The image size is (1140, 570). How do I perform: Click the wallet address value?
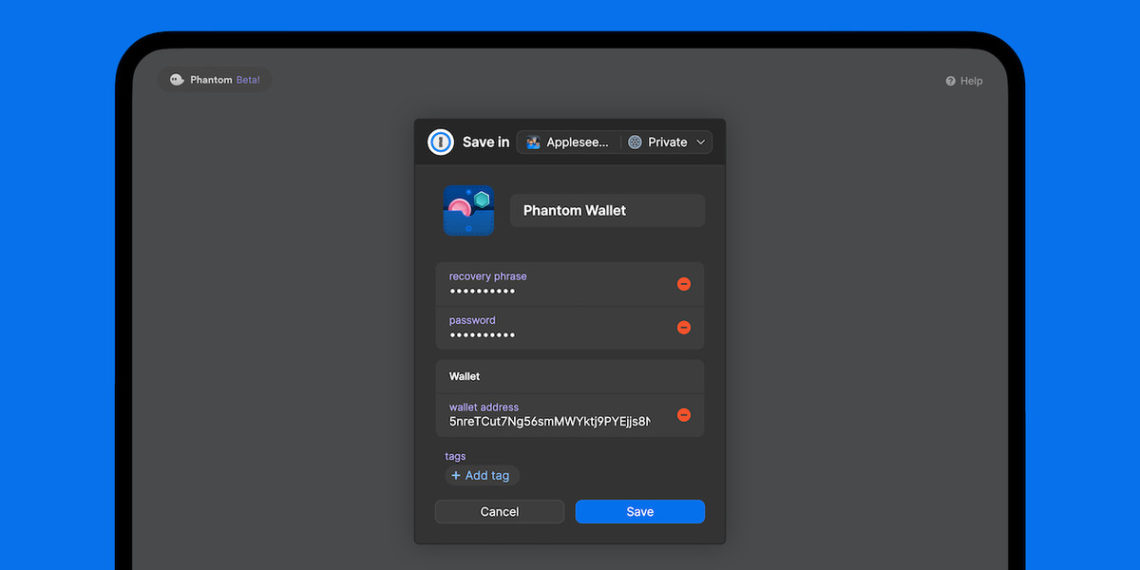click(550, 421)
